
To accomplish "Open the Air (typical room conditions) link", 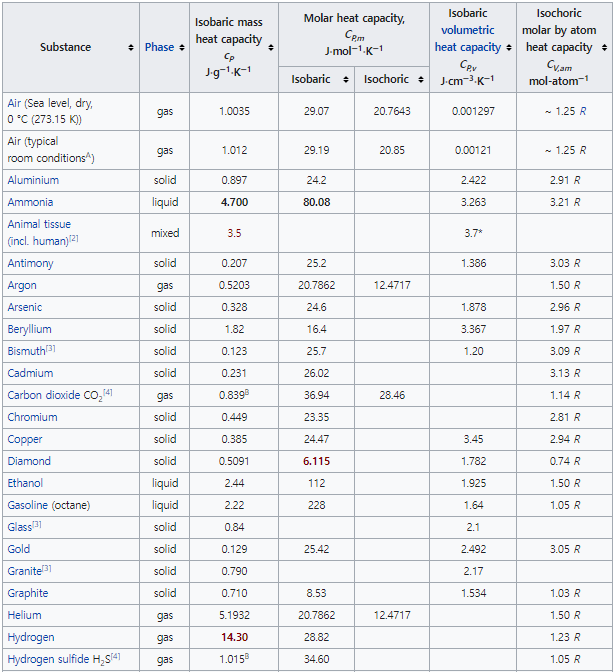I will coord(51,150).
